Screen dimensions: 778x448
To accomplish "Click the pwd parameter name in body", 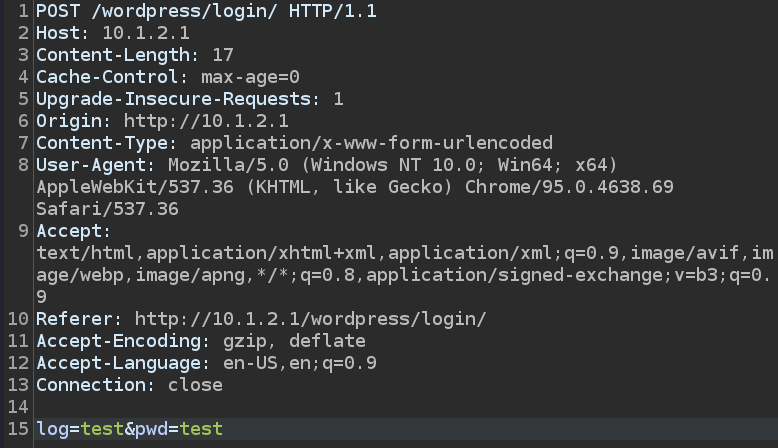I will tap(151, 429).
